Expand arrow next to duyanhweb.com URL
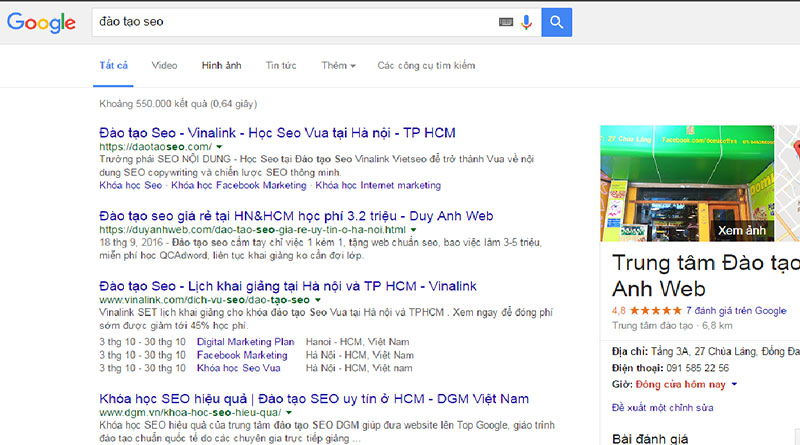This screenshot has height=445, width=800. (x=413, y=230)
